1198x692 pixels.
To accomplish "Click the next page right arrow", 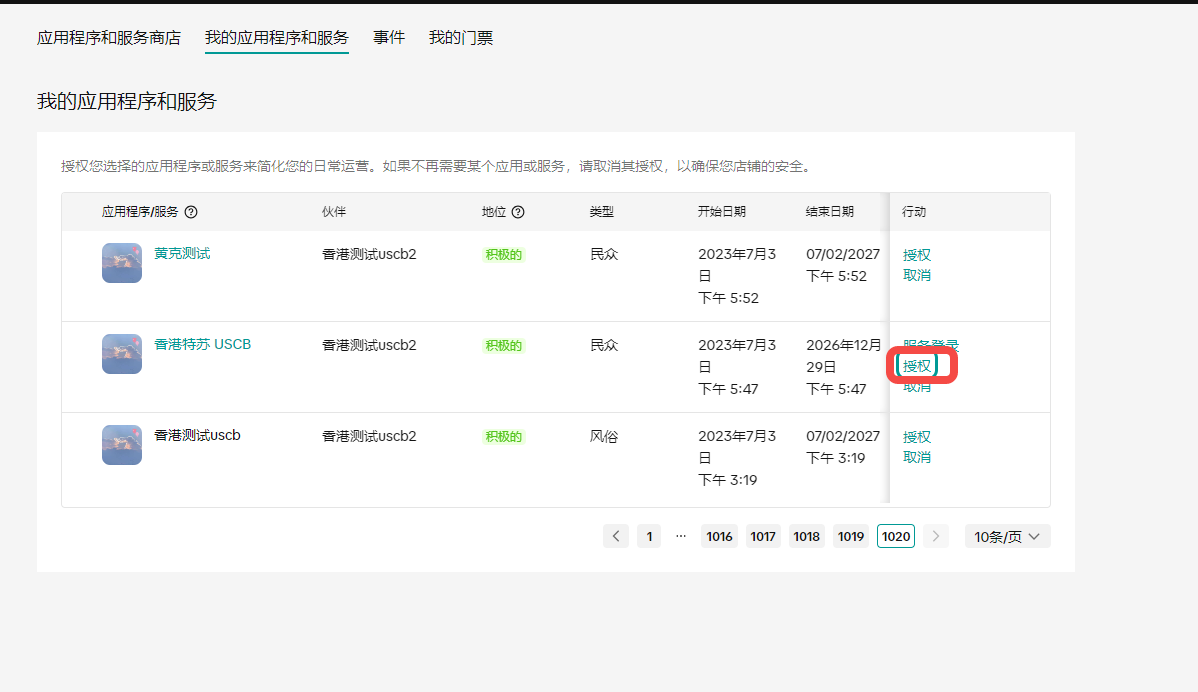I will click(936, 536).
